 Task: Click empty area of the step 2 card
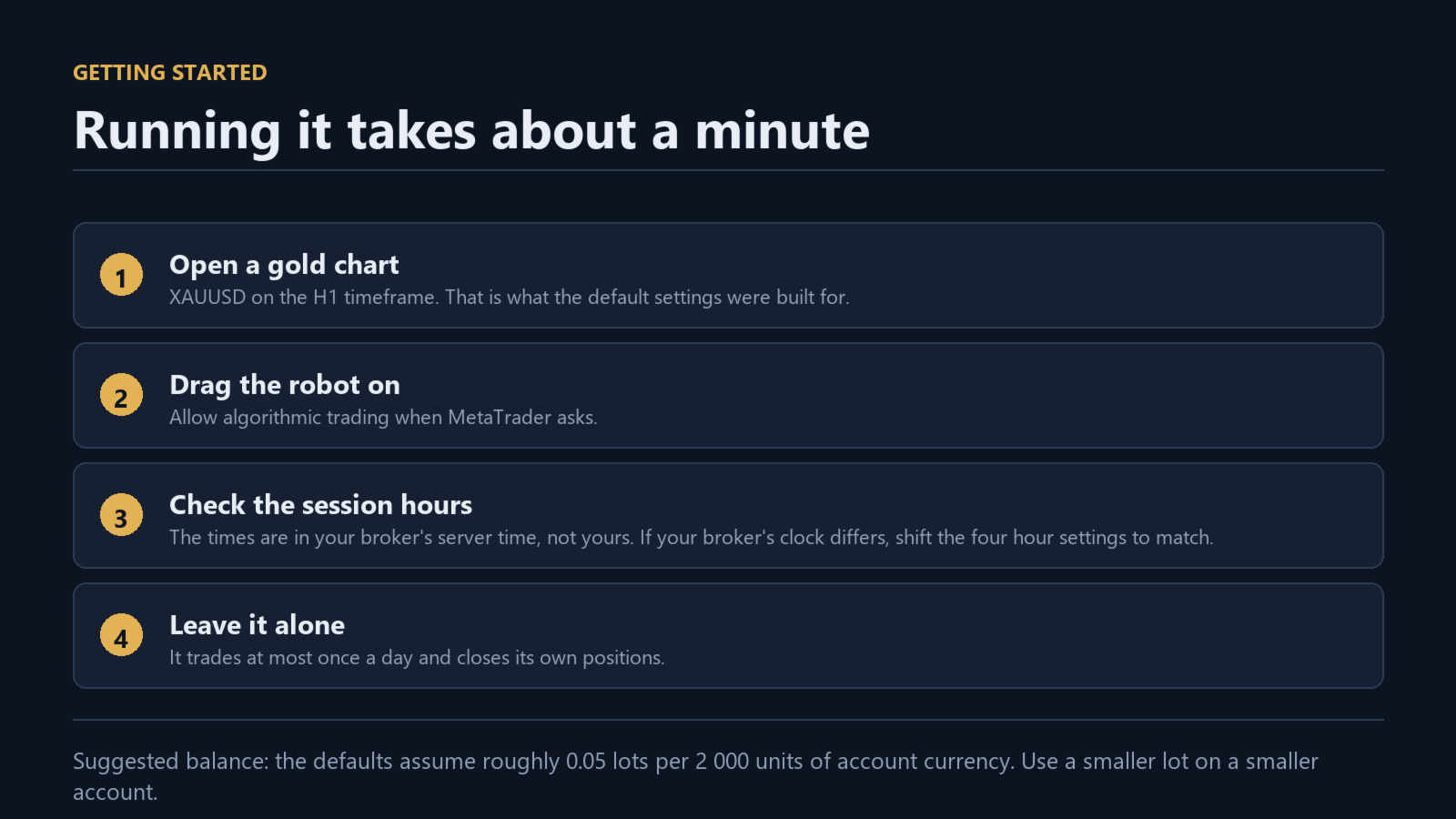(1001, 395)
